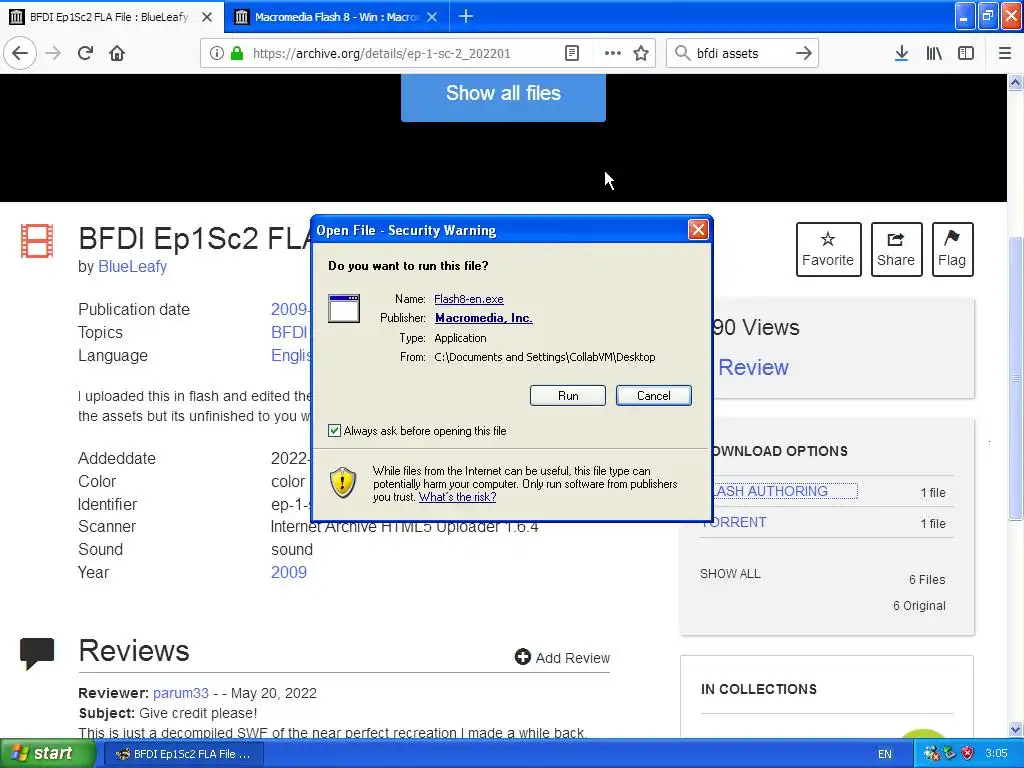
Task: Open the downloads panel
Action: (x=901, y=54)
